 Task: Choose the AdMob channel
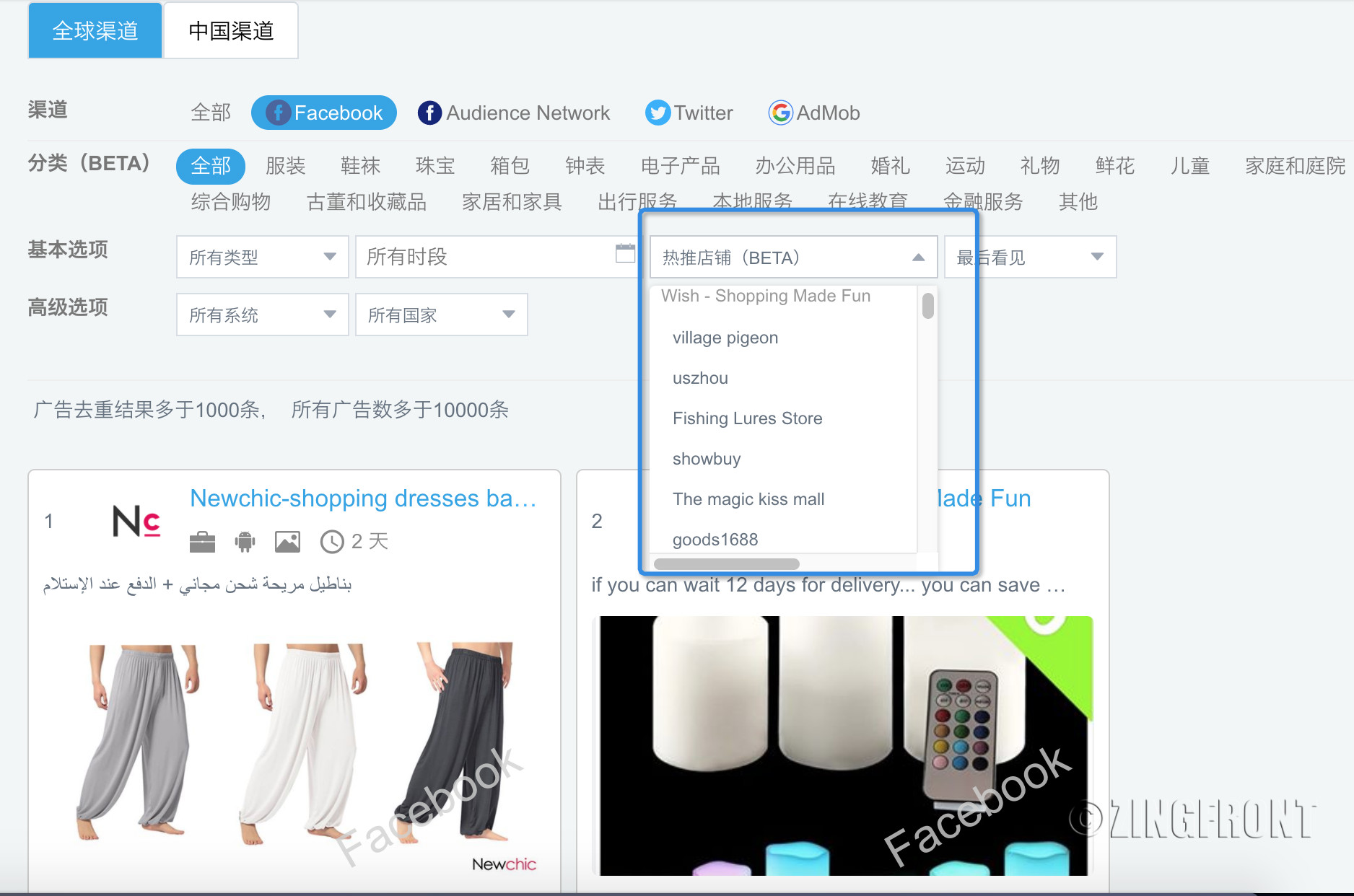pos(814,113)
